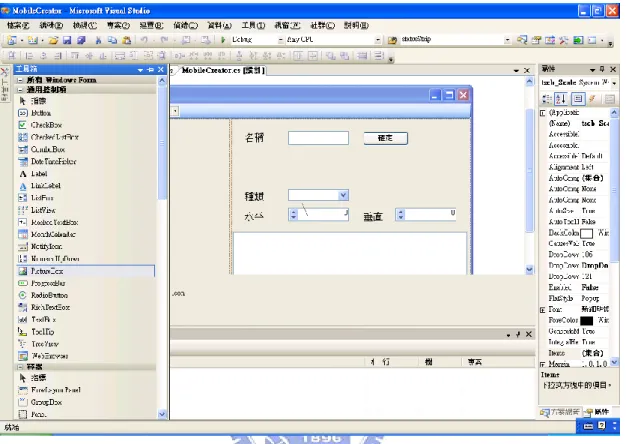Open the statusStrip find dropdown arrow
626x444 pixels.
pyautogui.click(x=507, y=40)
